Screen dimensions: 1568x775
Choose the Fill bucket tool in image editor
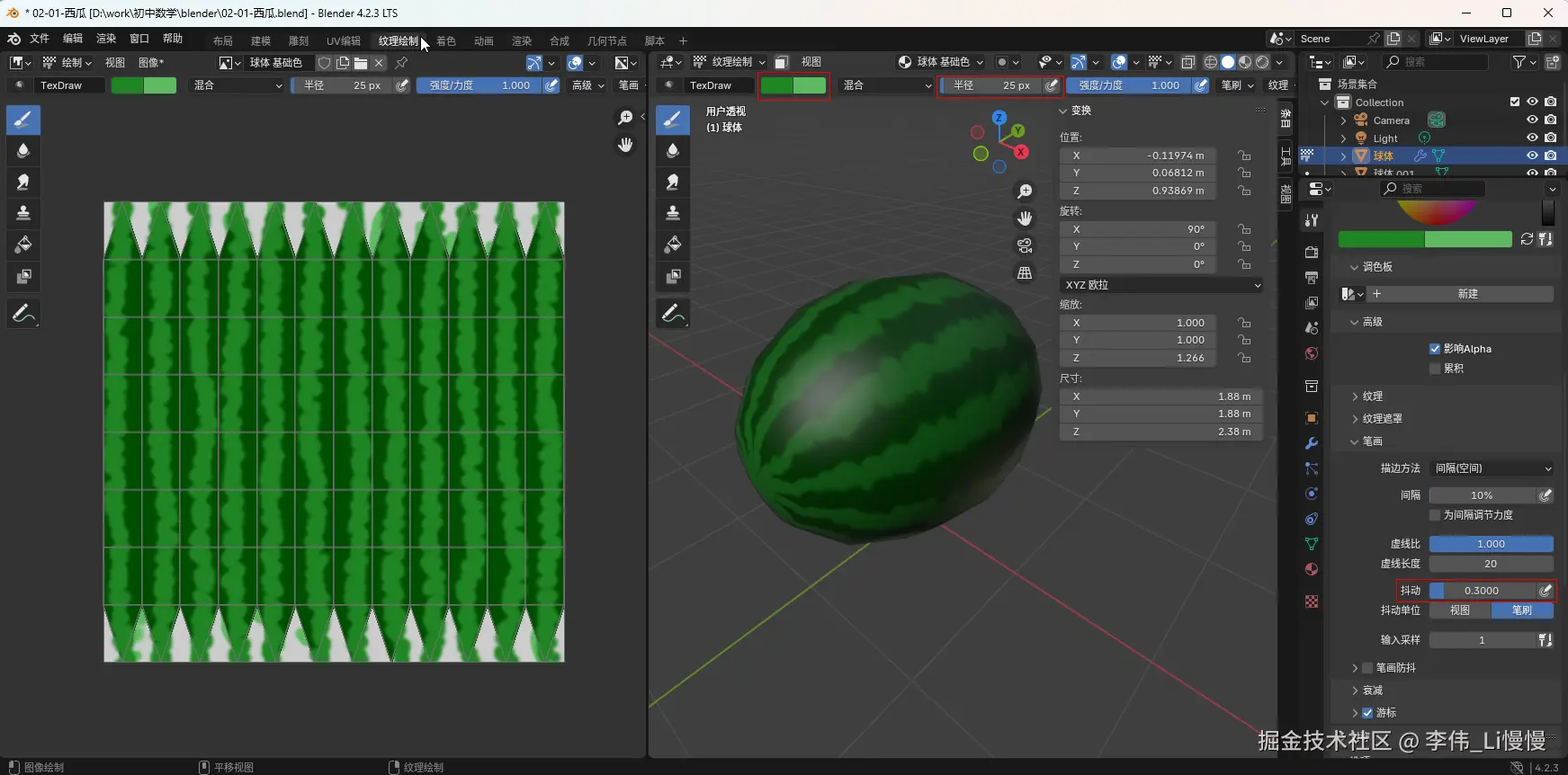click(x=23, y=245)
